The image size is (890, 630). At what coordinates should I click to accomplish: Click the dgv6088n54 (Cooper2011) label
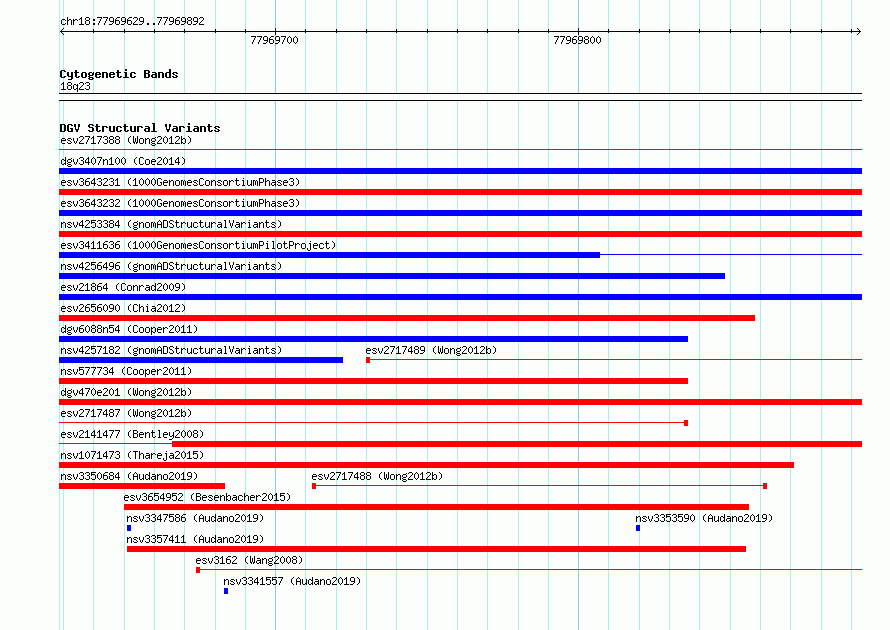[129, 329]
